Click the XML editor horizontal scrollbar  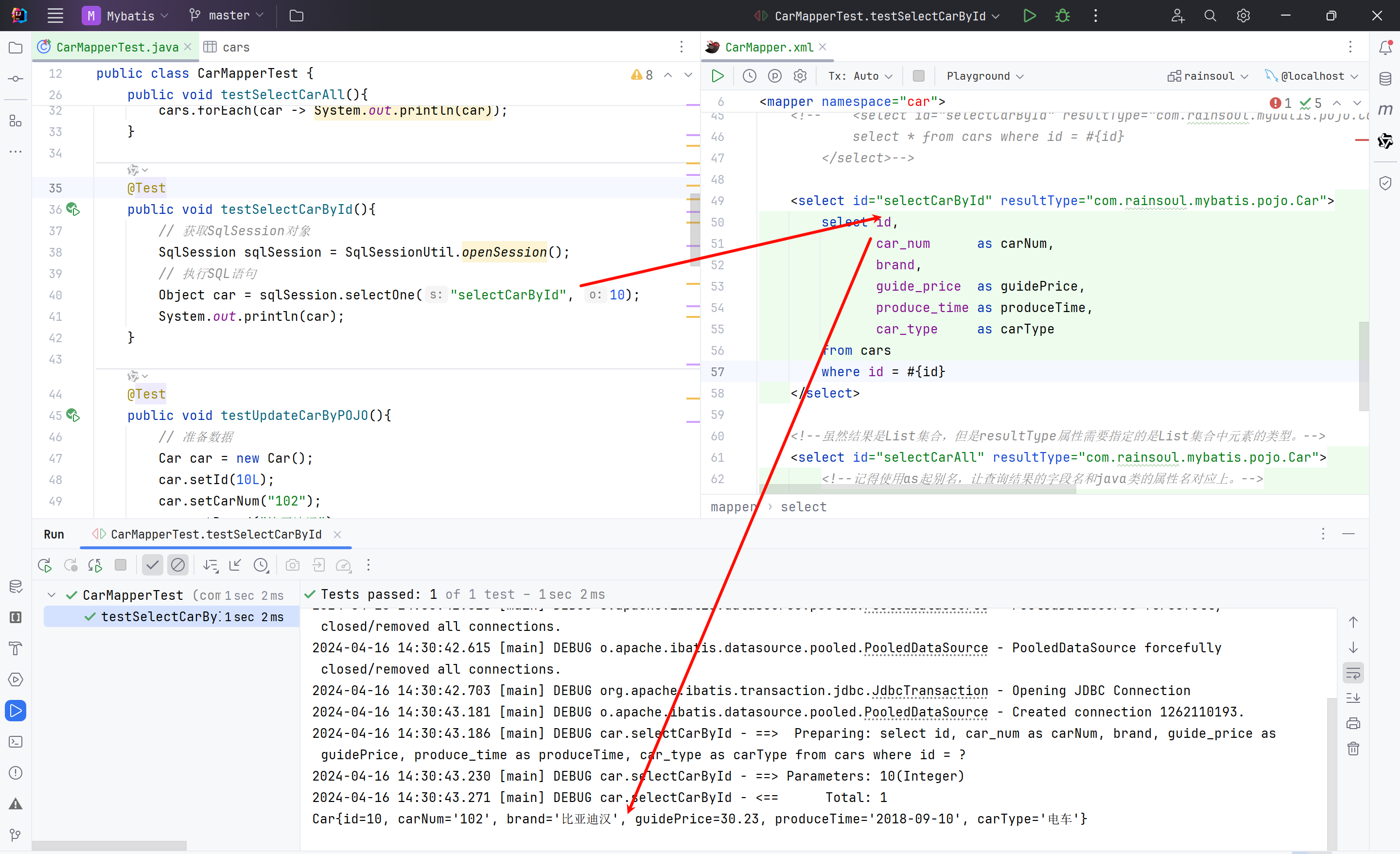pyautogui.click(x=918, y=489)
